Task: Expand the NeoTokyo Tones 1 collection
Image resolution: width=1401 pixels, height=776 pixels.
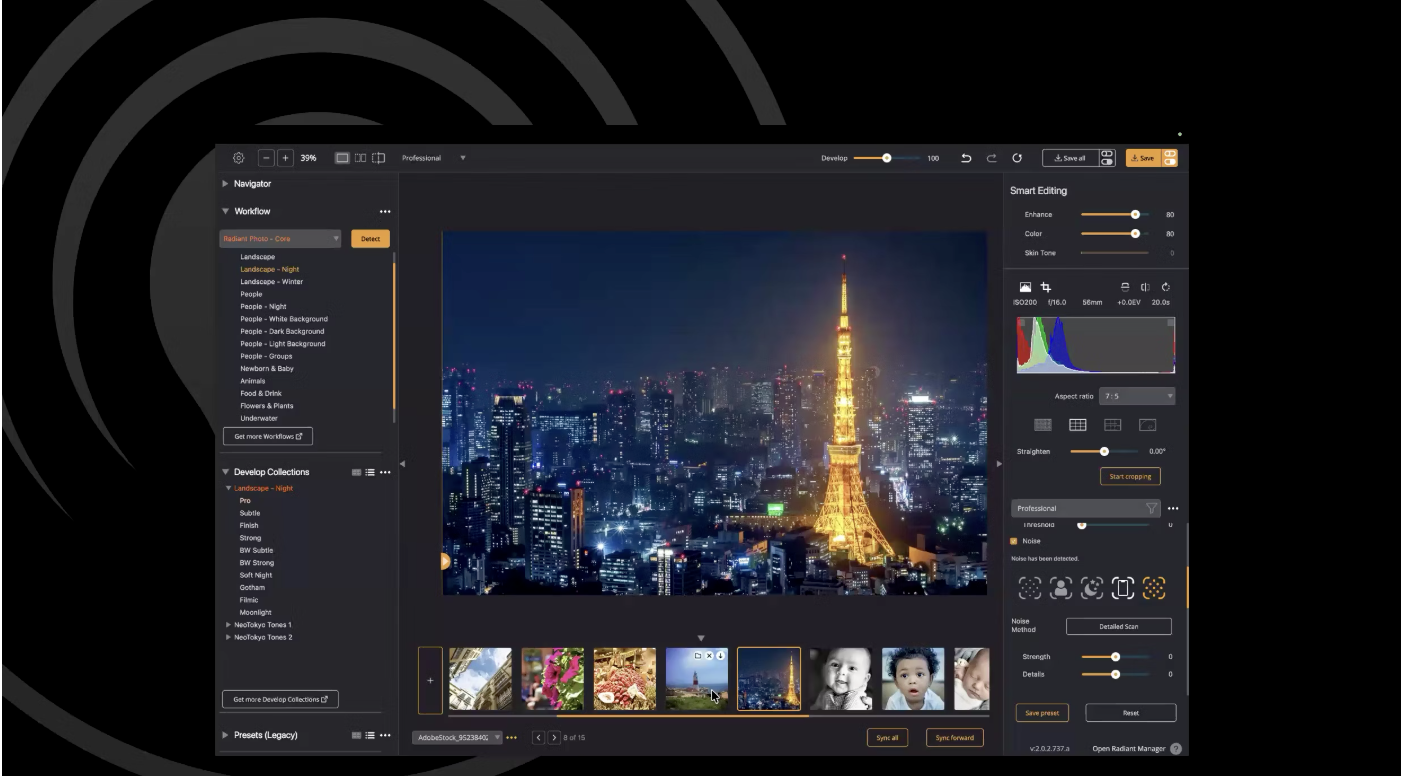Action: 229,625
